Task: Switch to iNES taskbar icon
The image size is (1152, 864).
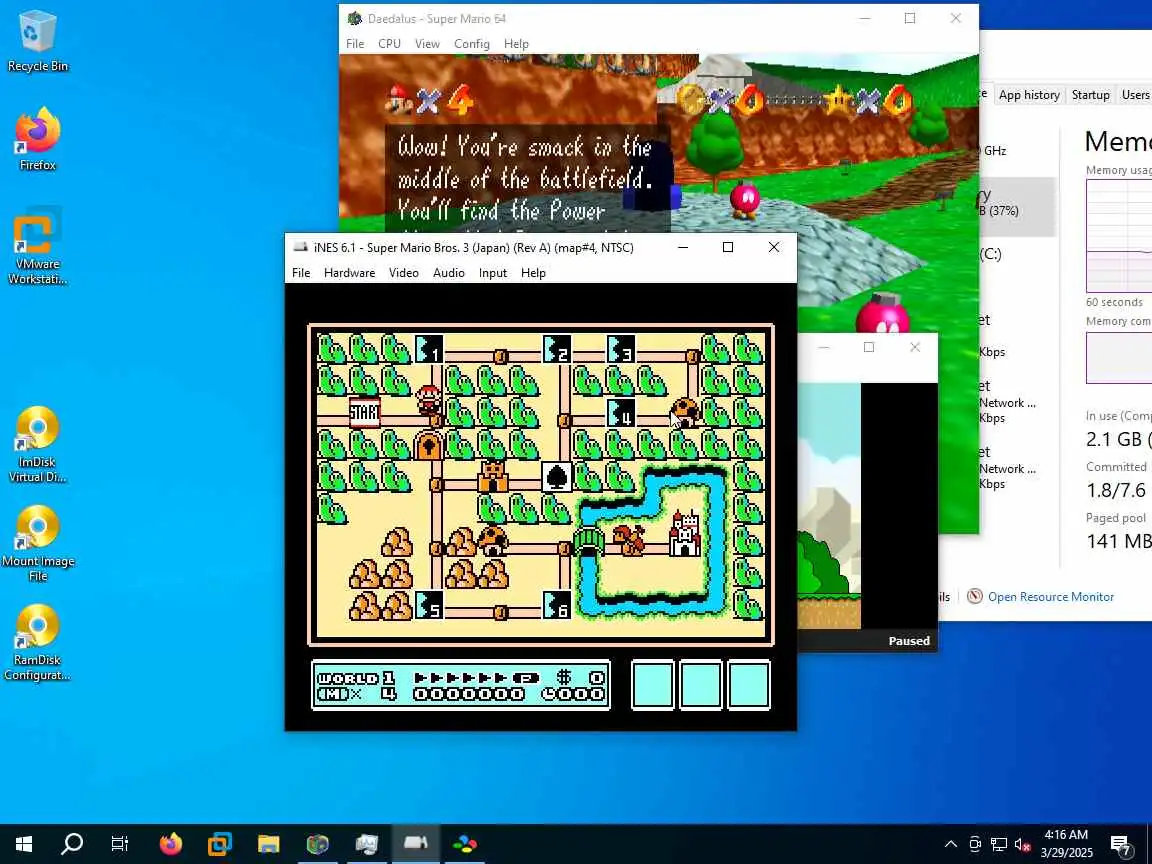Action: click(415, 843)
